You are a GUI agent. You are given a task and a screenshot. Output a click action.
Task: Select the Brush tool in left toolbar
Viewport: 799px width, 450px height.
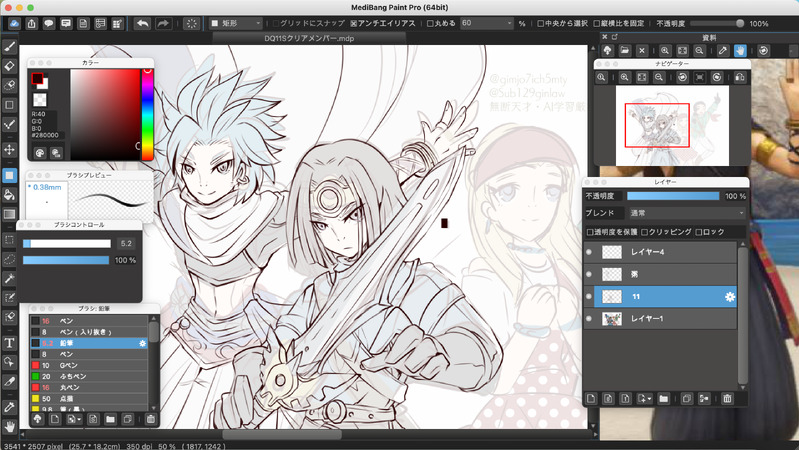tap(10, 46)
